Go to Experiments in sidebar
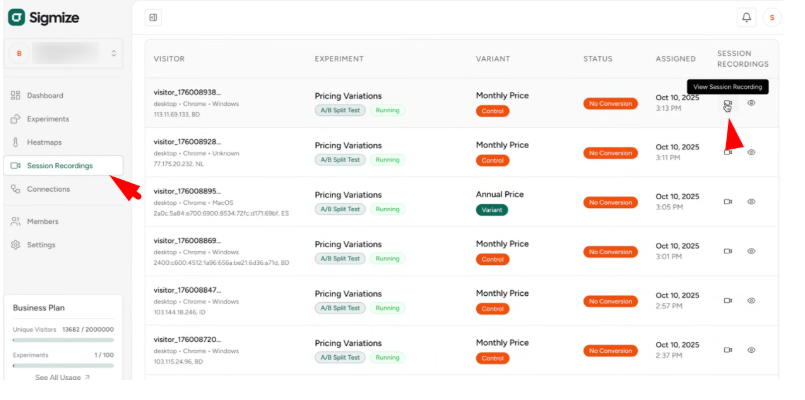The width and height of the screenshot is (805, 400). (48, 119)
